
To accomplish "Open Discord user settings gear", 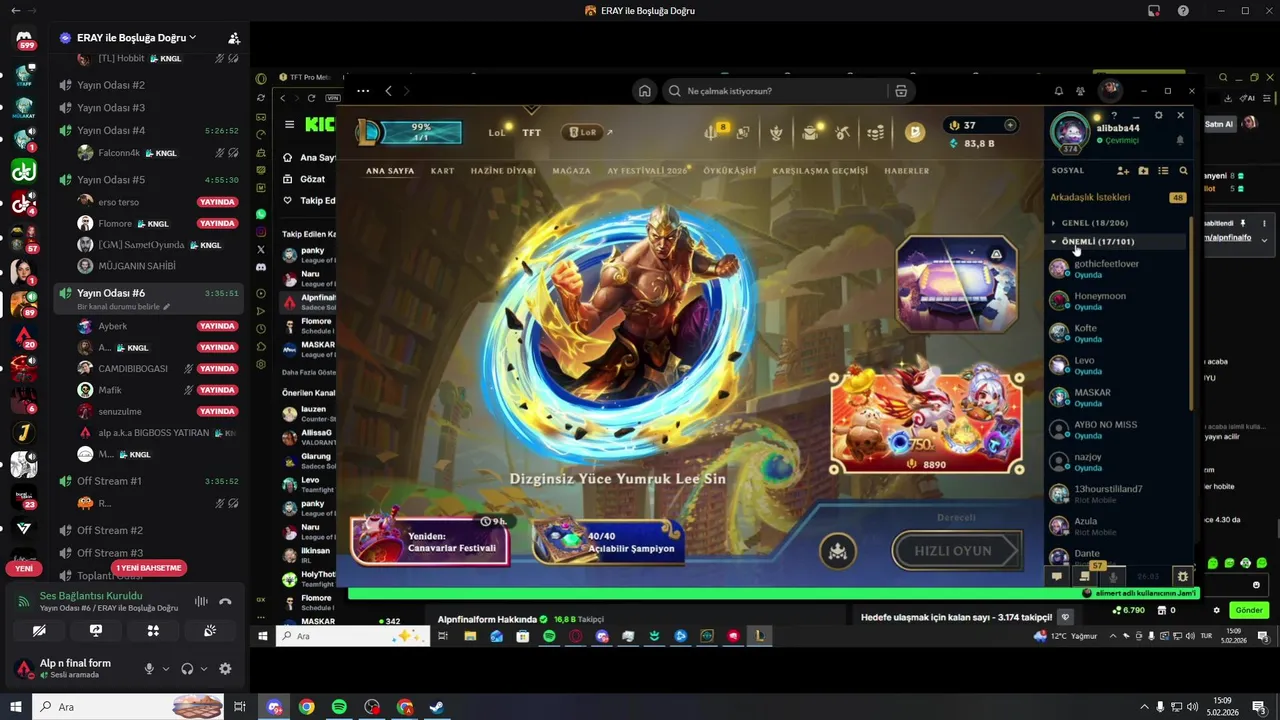I will pyautogui.click(x=225, y=669).
